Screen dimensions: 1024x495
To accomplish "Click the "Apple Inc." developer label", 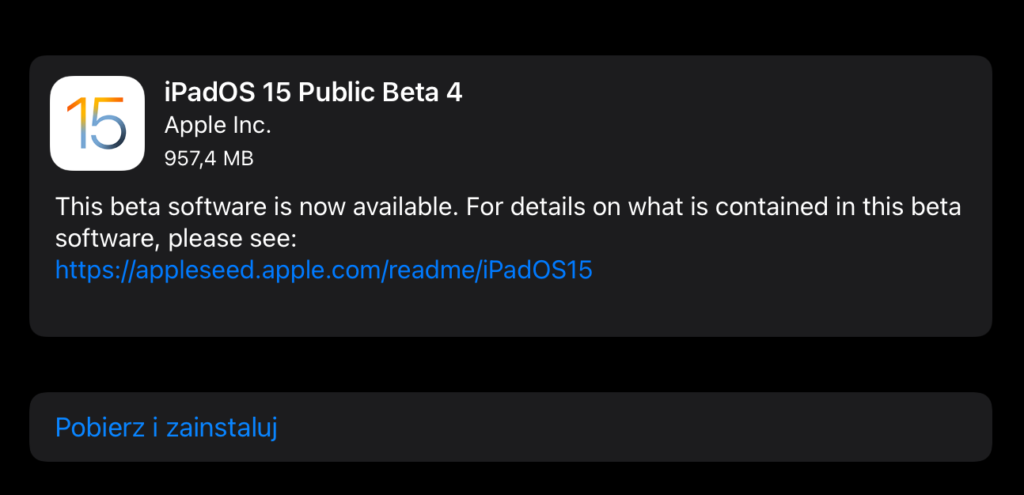I will [218, 126].
